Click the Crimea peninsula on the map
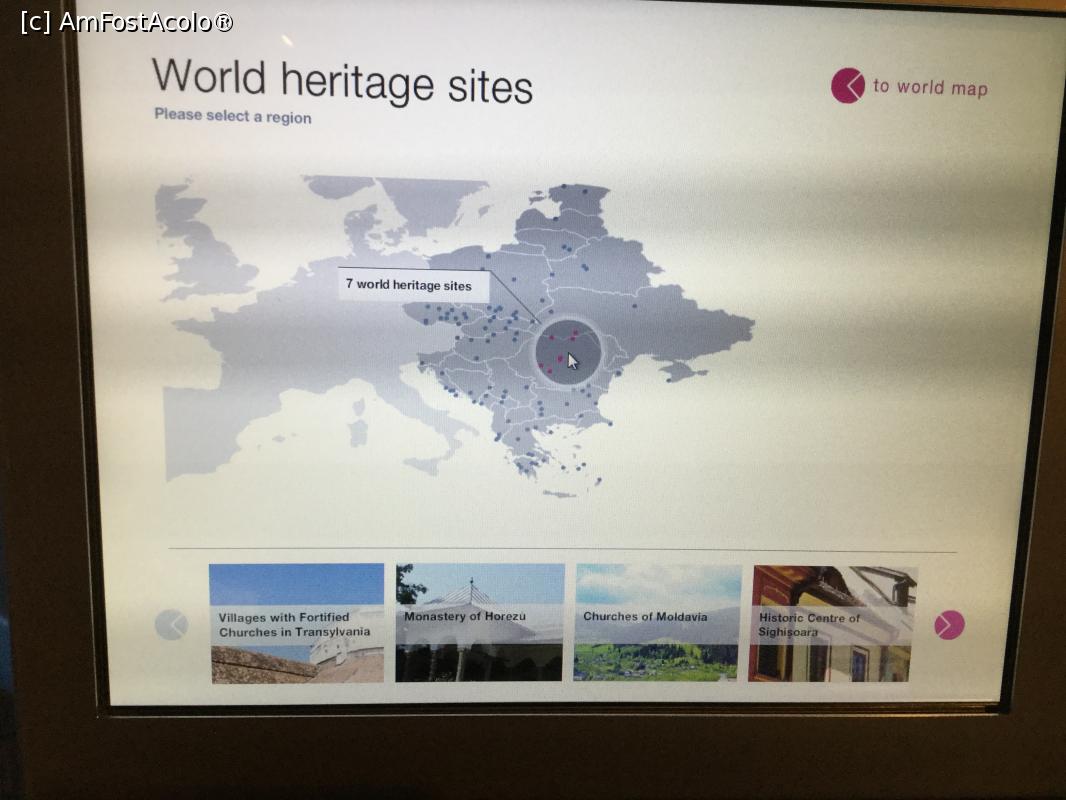 tap(683, 371)
